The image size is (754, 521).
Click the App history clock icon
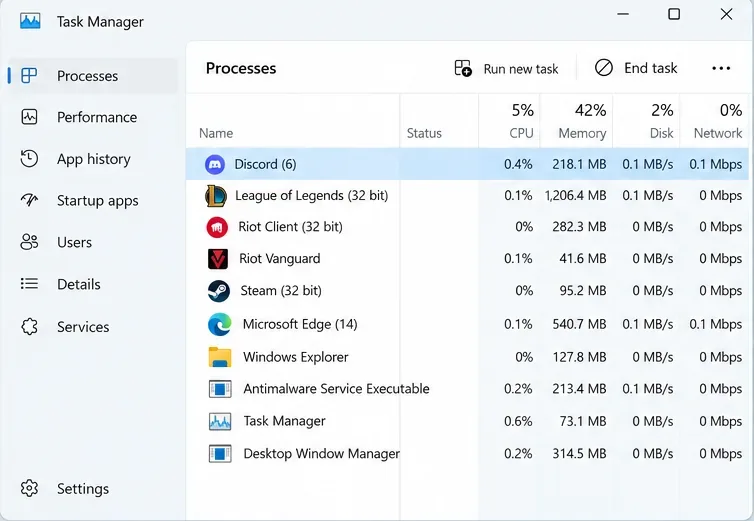(29, 159)
